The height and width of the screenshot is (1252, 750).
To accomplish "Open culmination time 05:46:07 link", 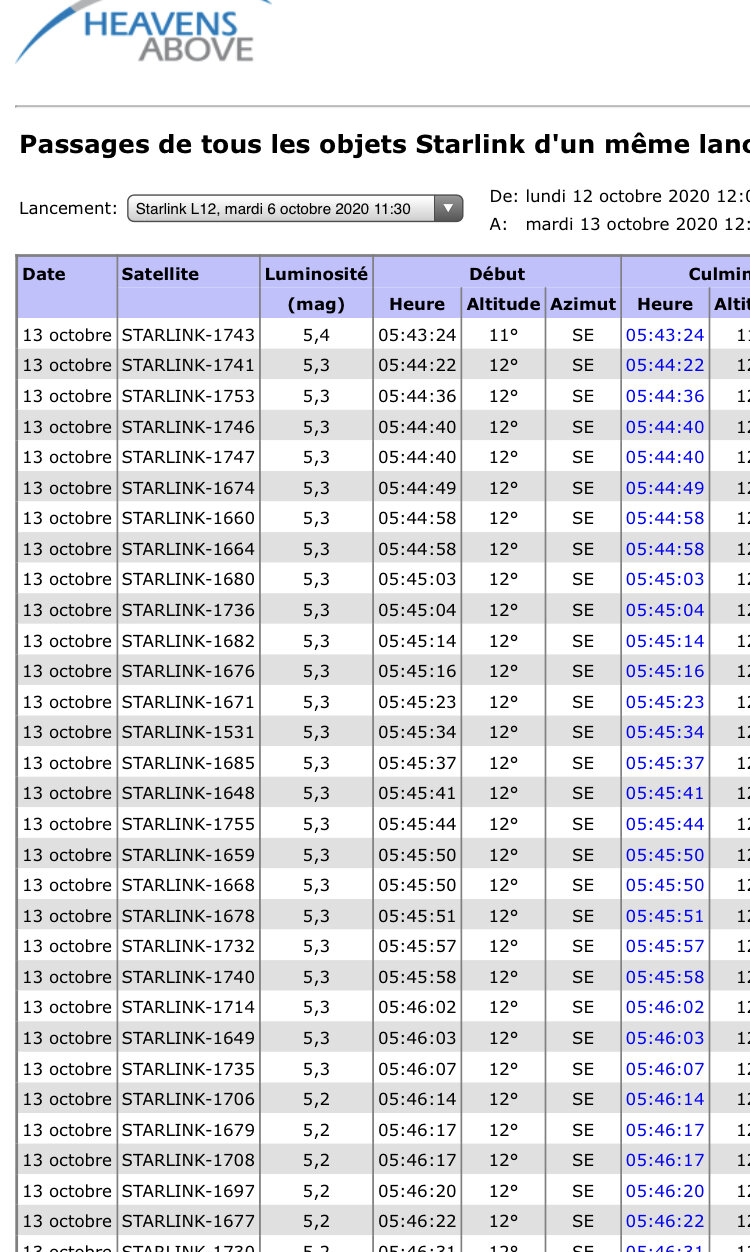I will point(665,1069).
